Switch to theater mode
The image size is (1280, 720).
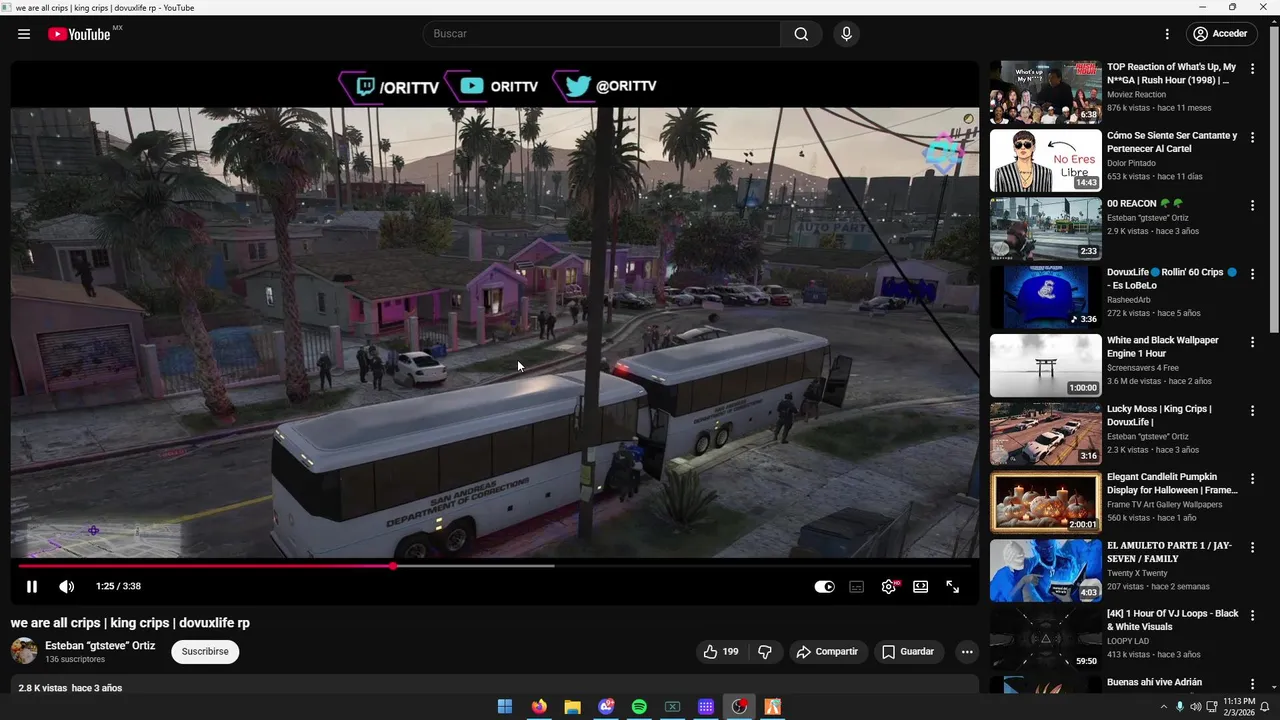(920, 587)
